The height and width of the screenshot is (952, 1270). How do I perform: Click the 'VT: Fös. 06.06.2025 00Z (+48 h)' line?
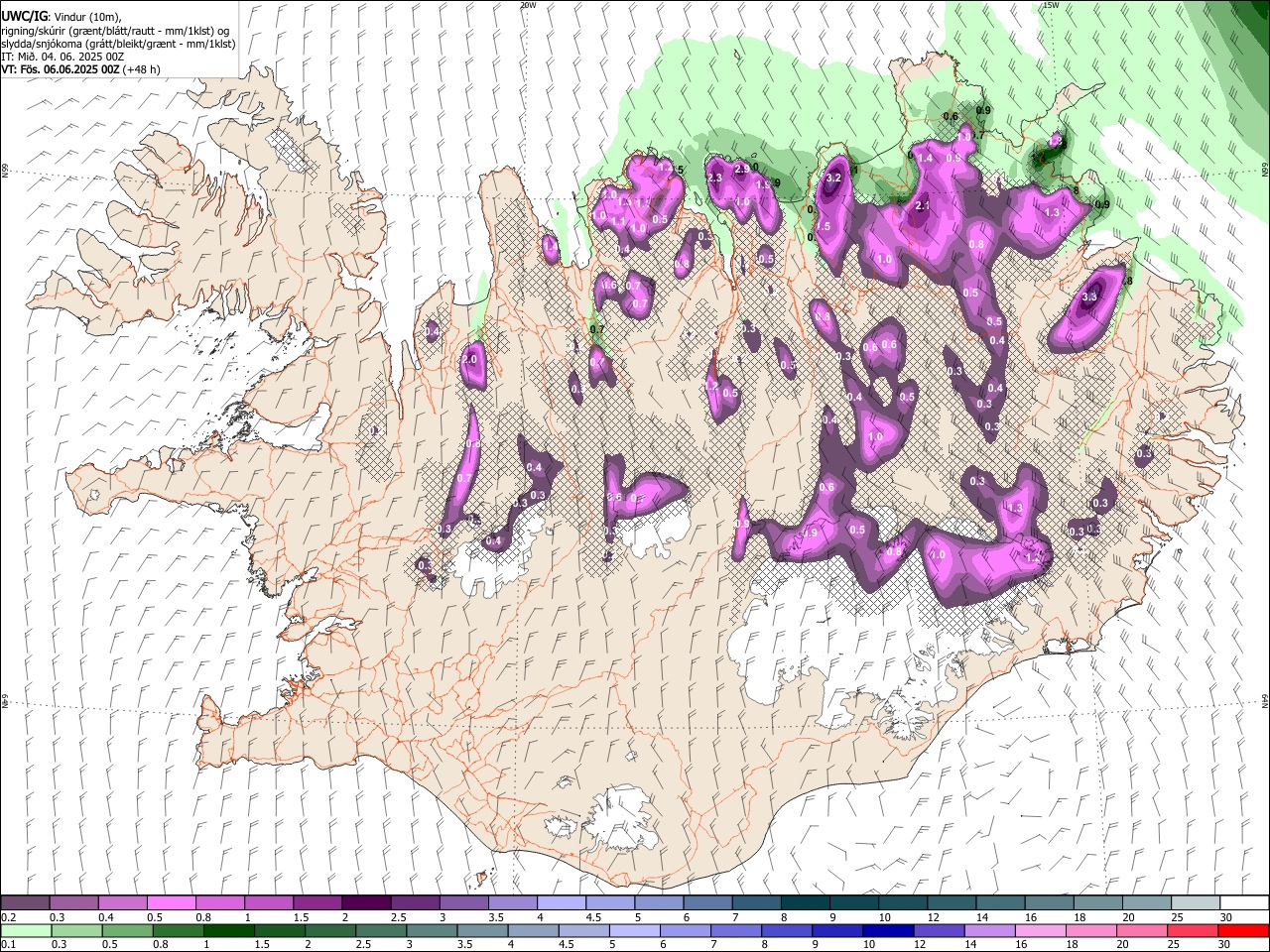point(80,69)
